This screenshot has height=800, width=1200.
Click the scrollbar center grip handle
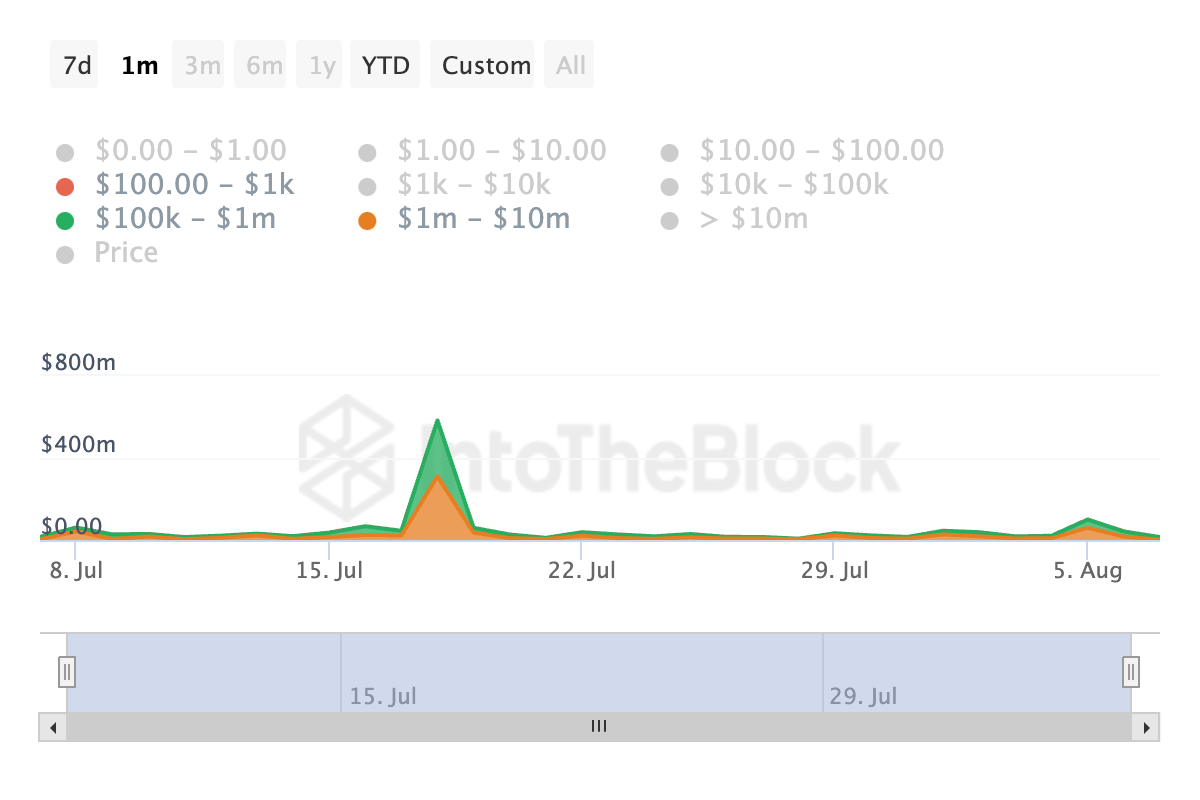pyautogui.click(x=599, y=727)
